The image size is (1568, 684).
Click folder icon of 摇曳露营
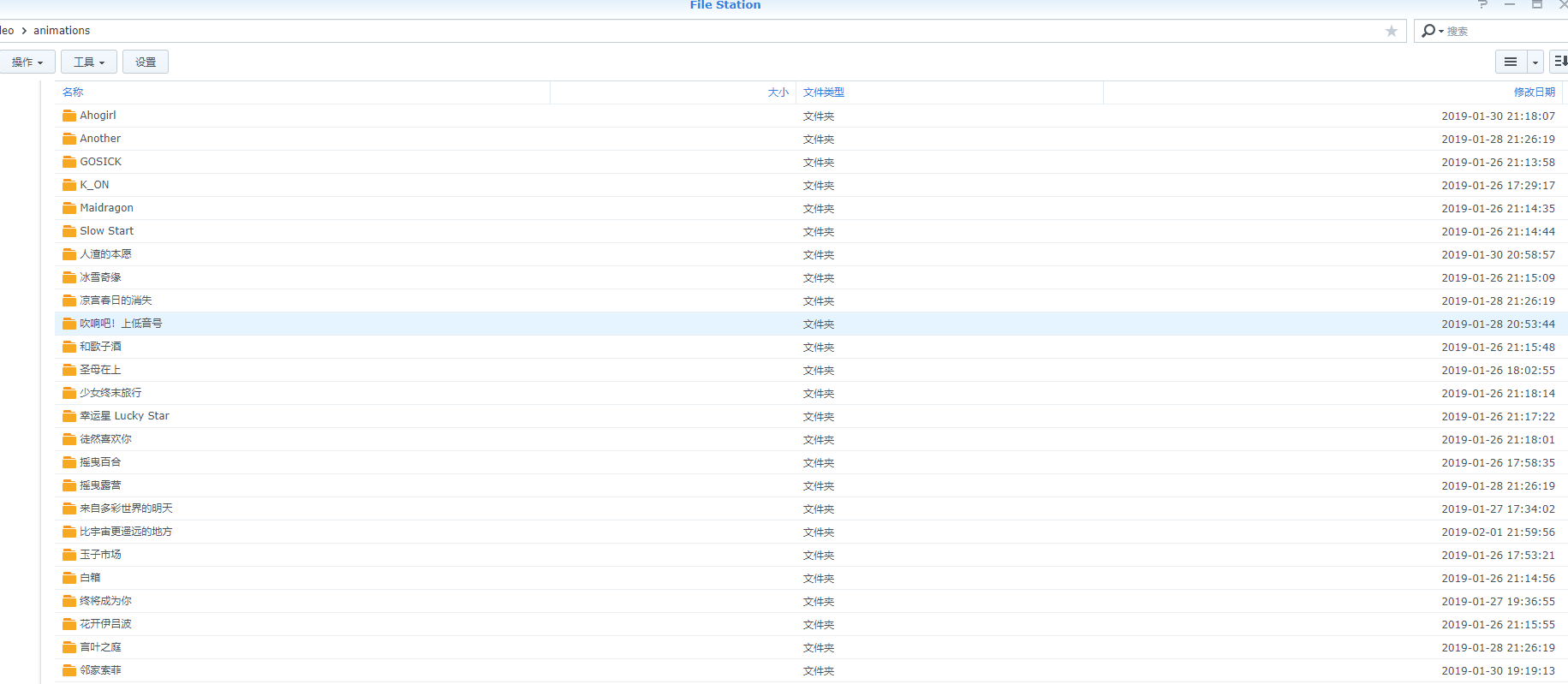click(x=69, y=485)
